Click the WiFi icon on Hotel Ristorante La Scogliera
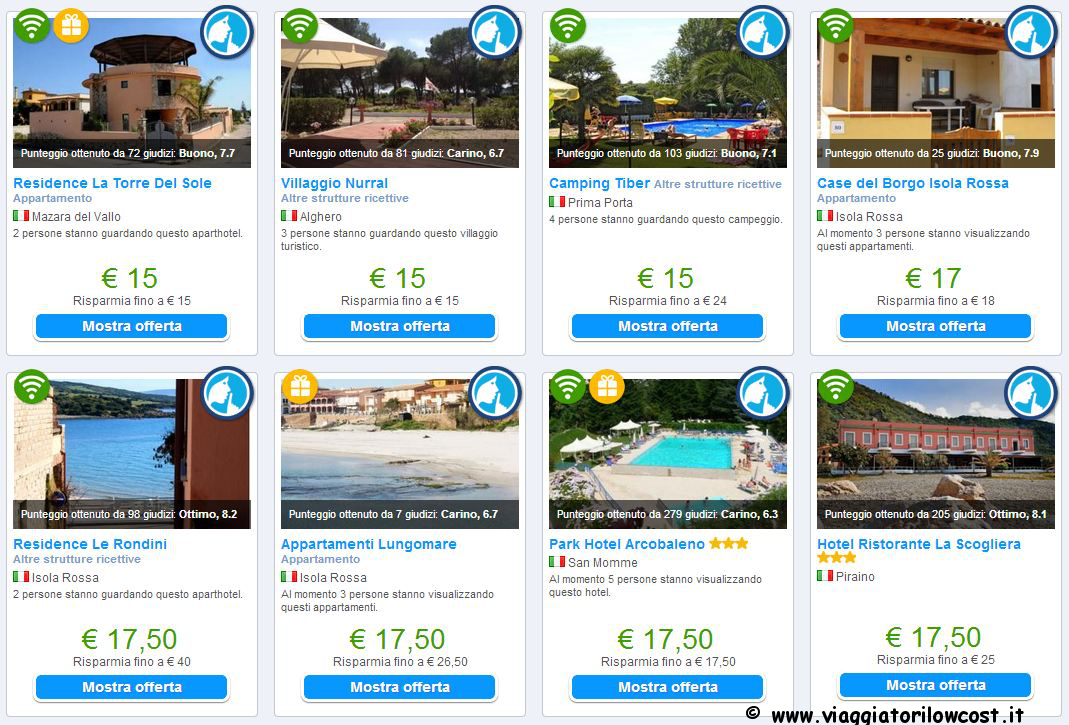The image size is (1069, 725). coord(835,387)
